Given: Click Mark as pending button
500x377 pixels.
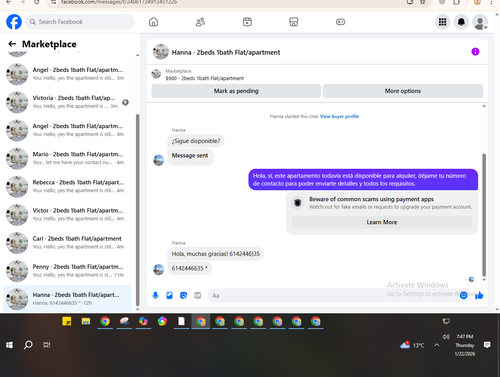Looking at the screenshot, I should click(x=236, y=91).
